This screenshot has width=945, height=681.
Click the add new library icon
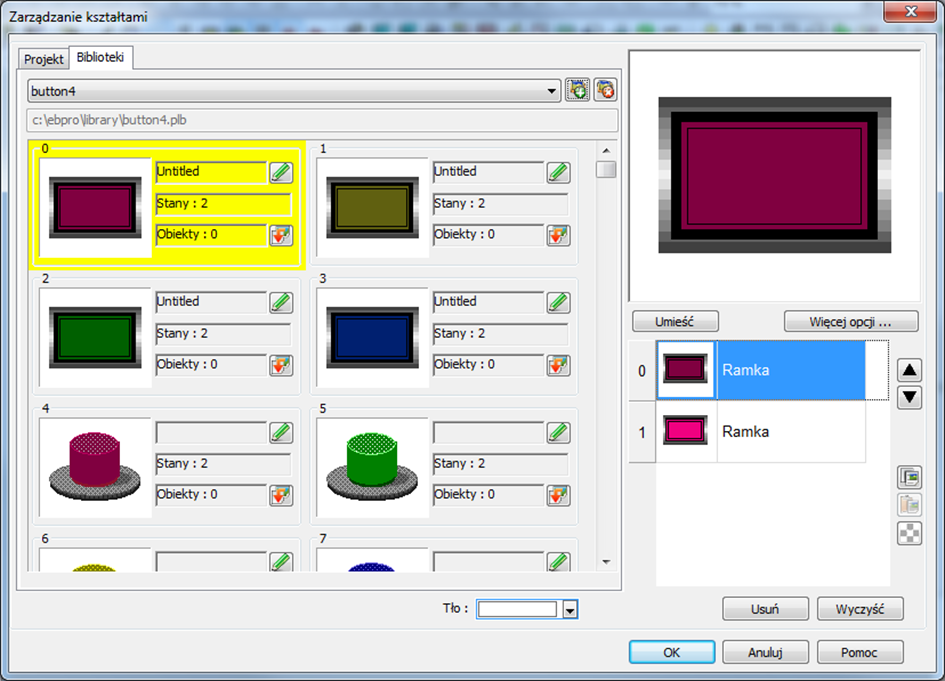[x=577, y=90]
